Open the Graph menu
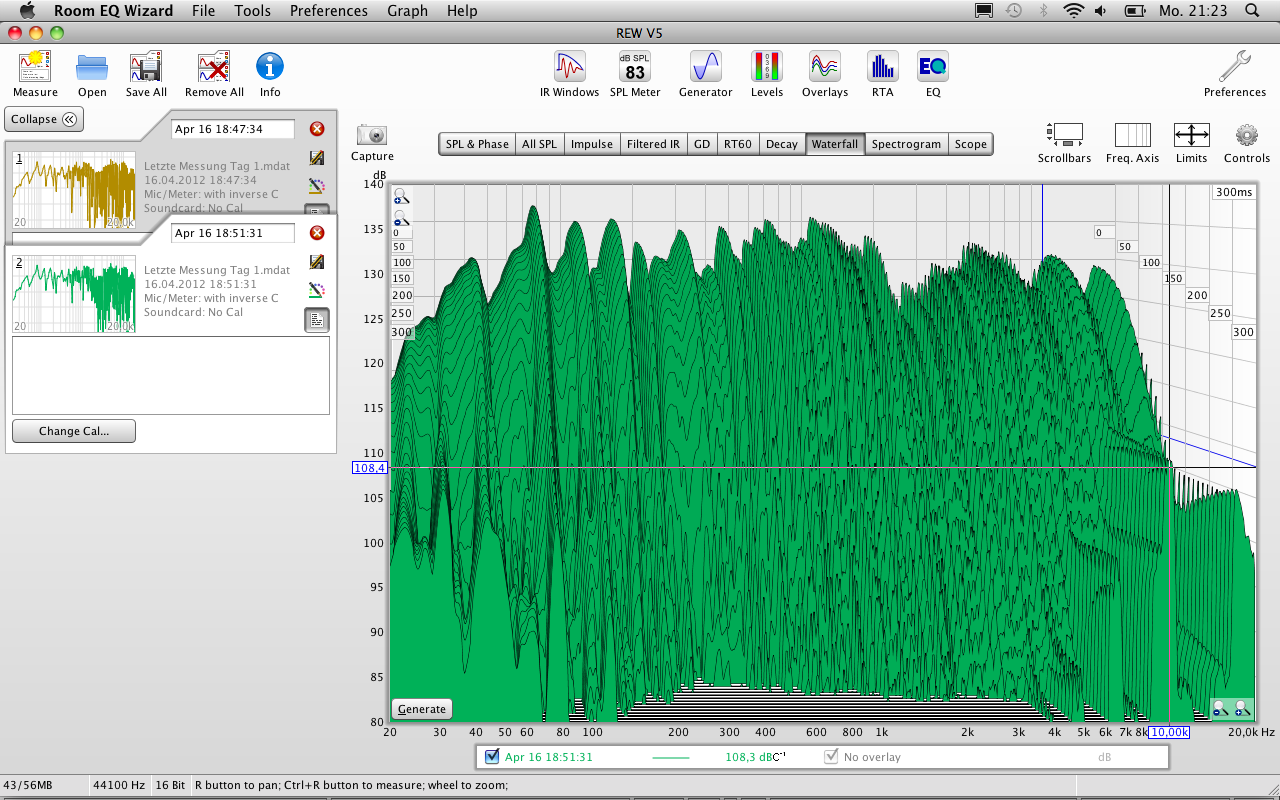 click(407, 11)
